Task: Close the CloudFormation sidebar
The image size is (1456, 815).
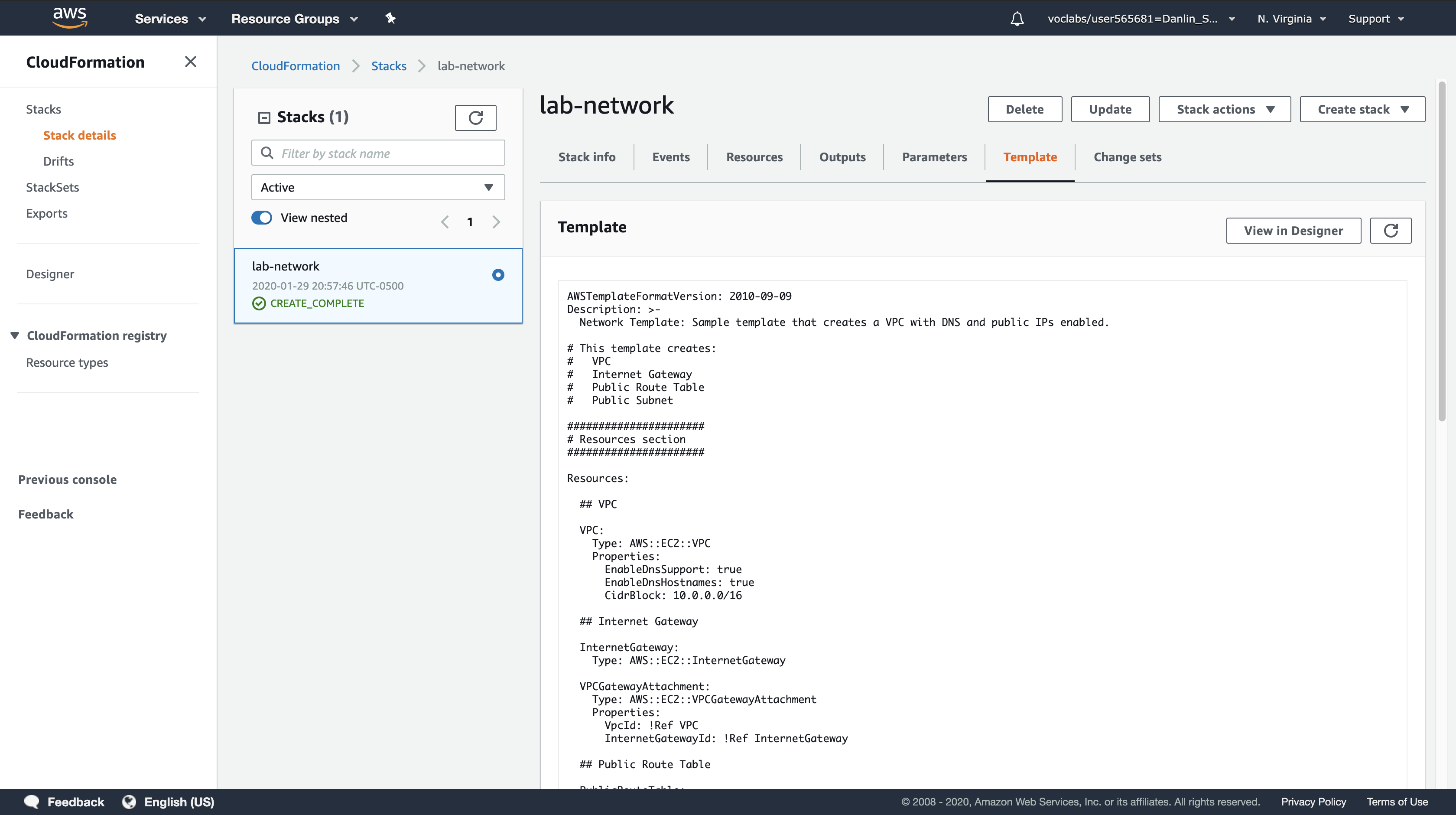Action: 191,62
